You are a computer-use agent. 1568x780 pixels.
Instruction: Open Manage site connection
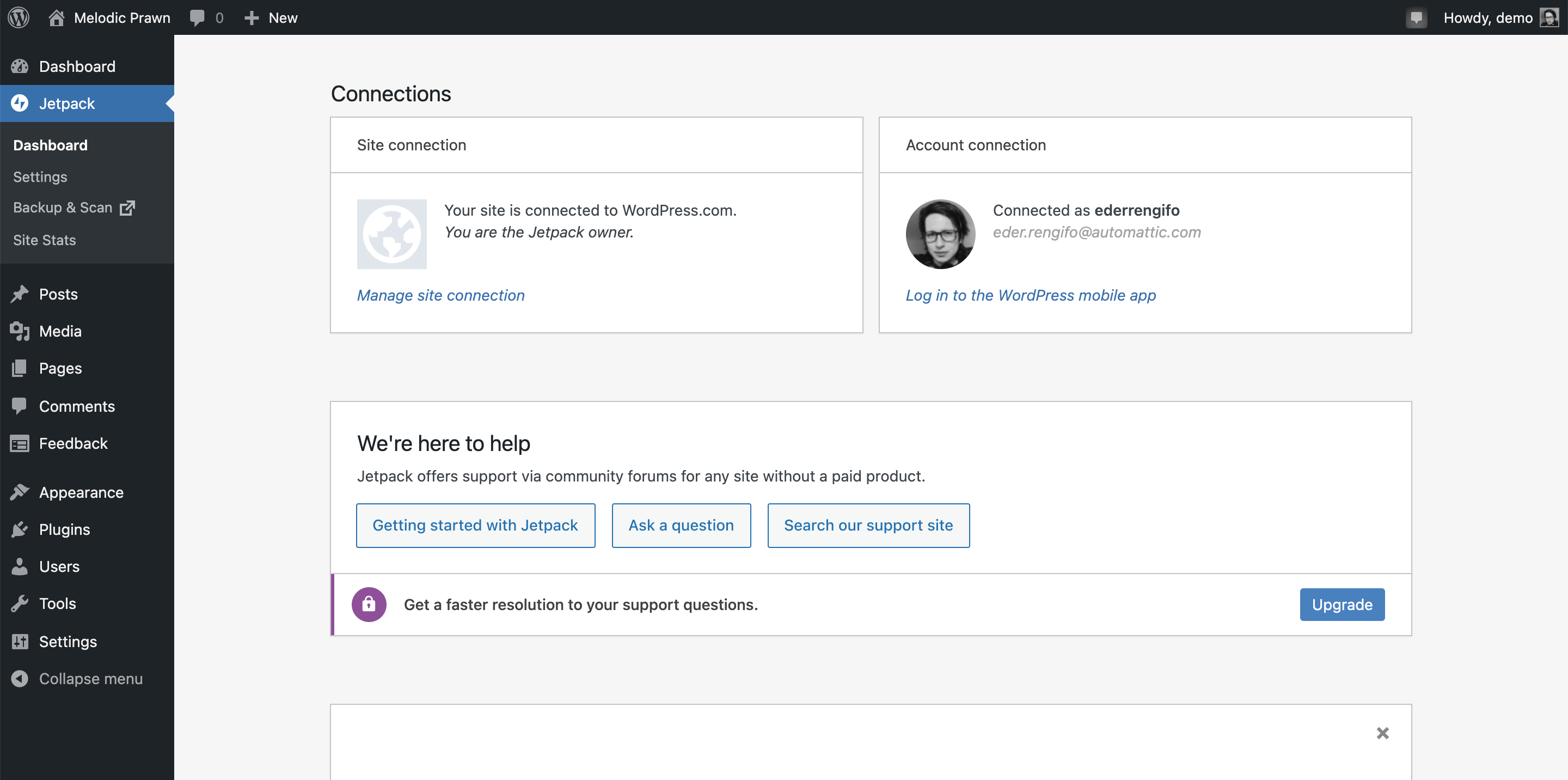(440, 295)
